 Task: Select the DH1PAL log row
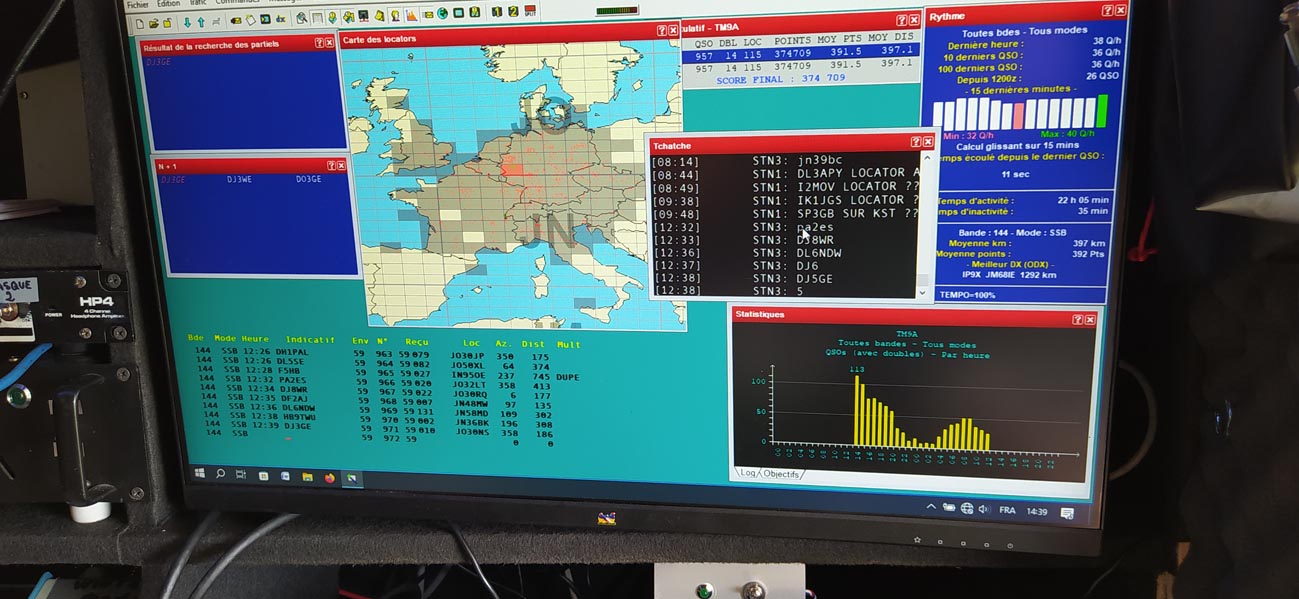(x=373, y=356)
